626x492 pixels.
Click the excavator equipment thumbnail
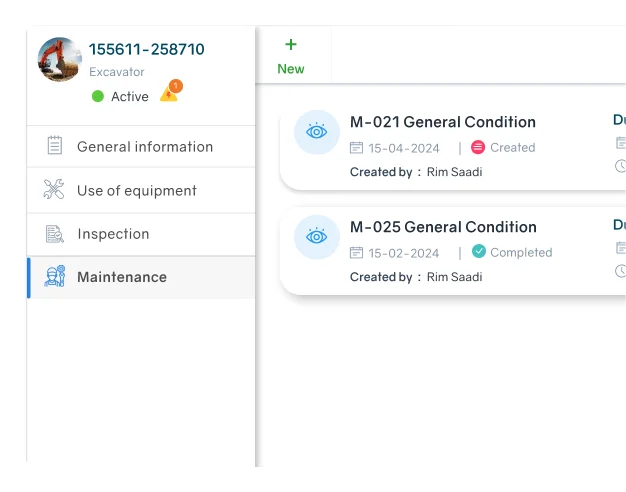pos(60,59)
